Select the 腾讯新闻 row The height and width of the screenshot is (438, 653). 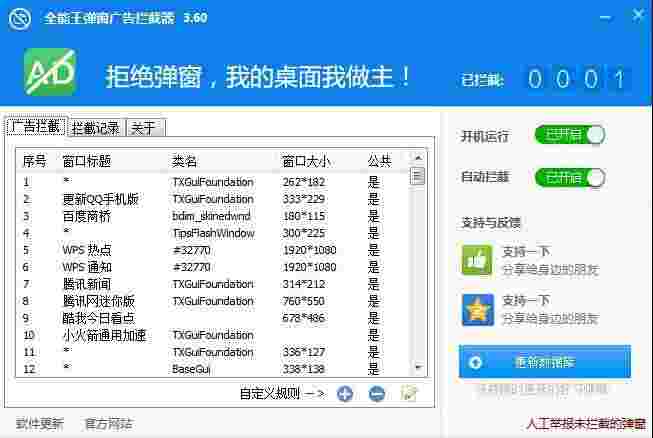[214, 284]
